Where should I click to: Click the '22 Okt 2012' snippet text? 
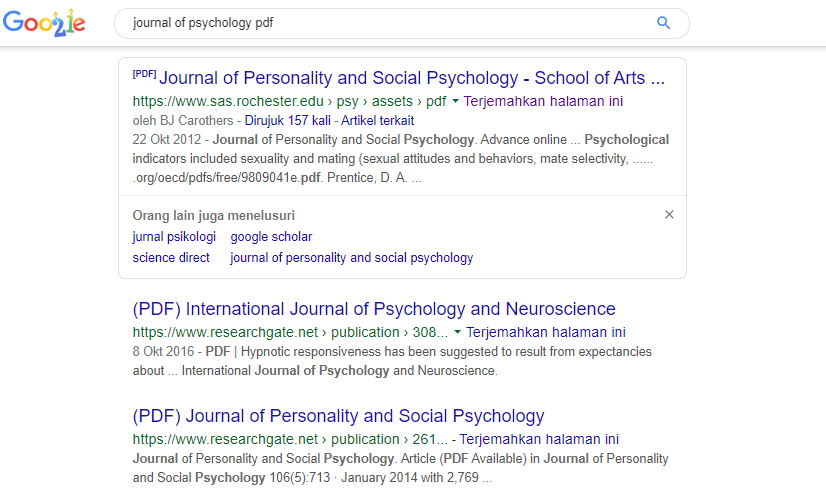(x=167, y=140)
